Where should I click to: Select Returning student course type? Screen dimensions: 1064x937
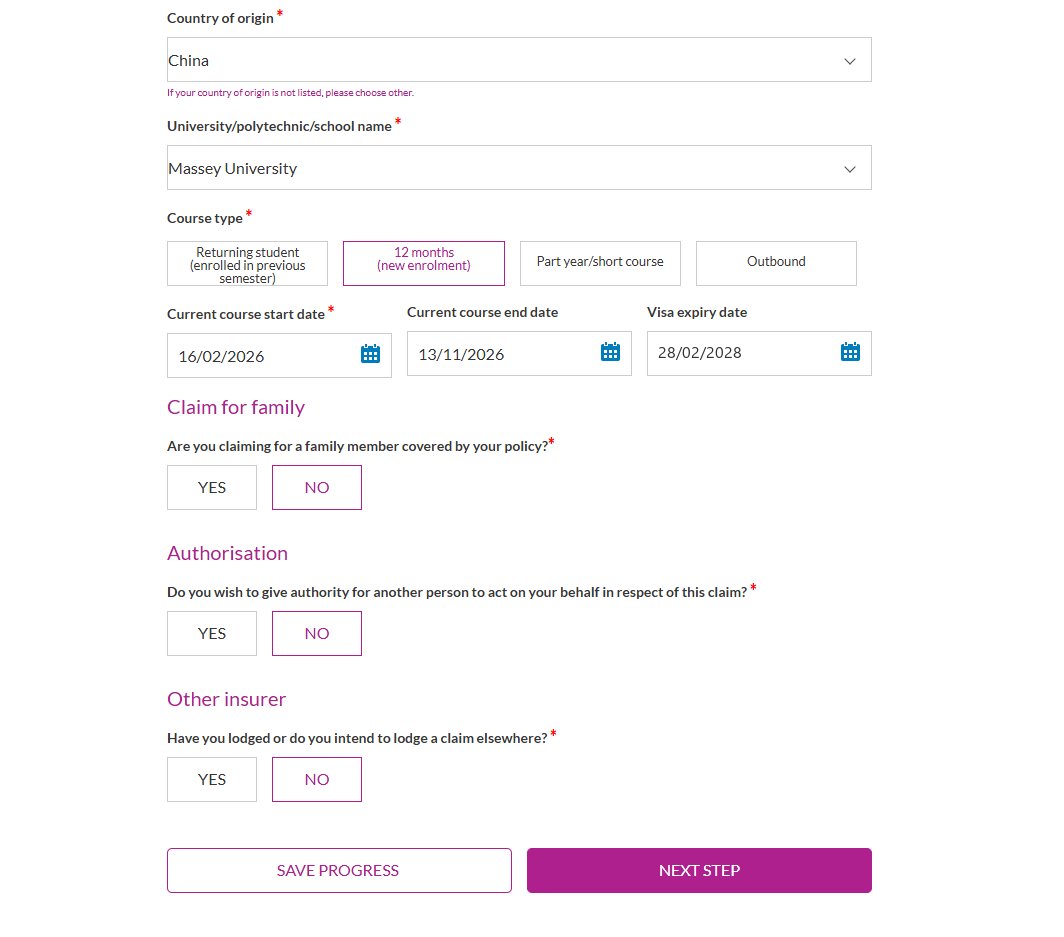(x=248, y=263)
